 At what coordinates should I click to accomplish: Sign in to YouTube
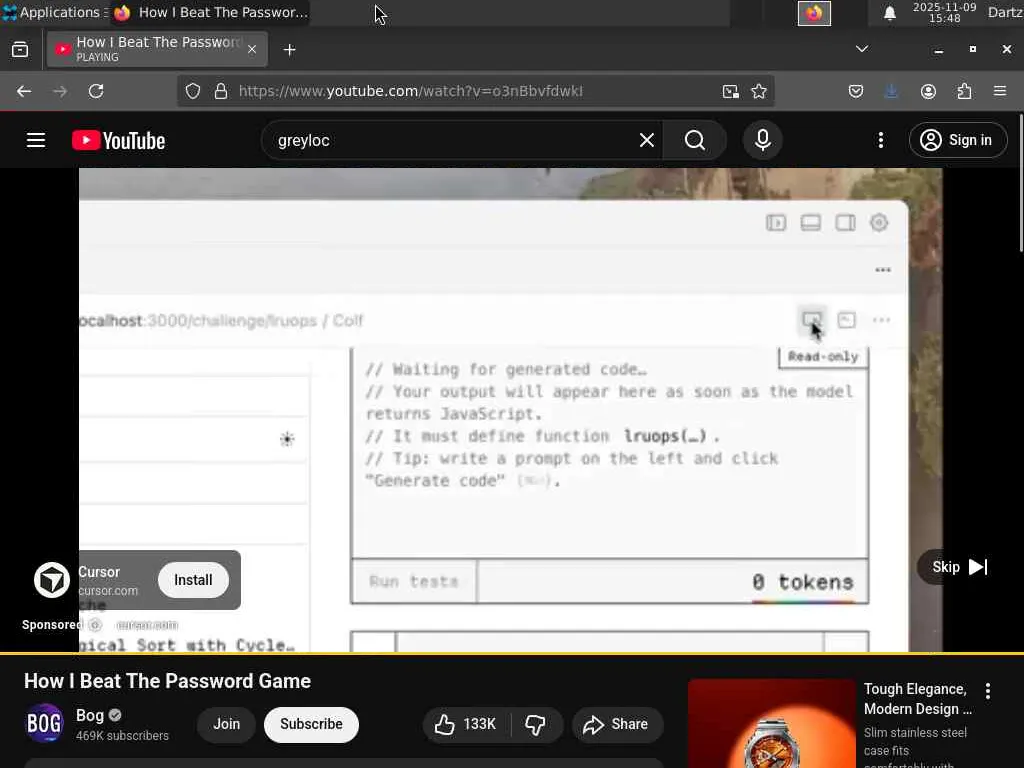(958, 140)
